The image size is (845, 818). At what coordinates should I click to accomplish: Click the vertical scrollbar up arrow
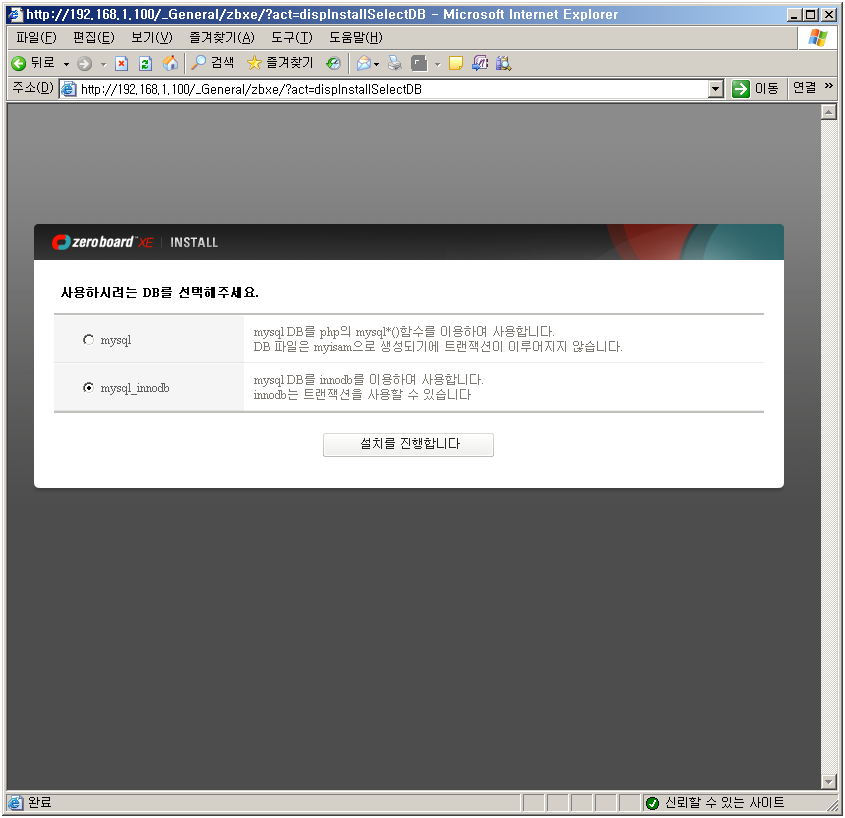point(828,112)
